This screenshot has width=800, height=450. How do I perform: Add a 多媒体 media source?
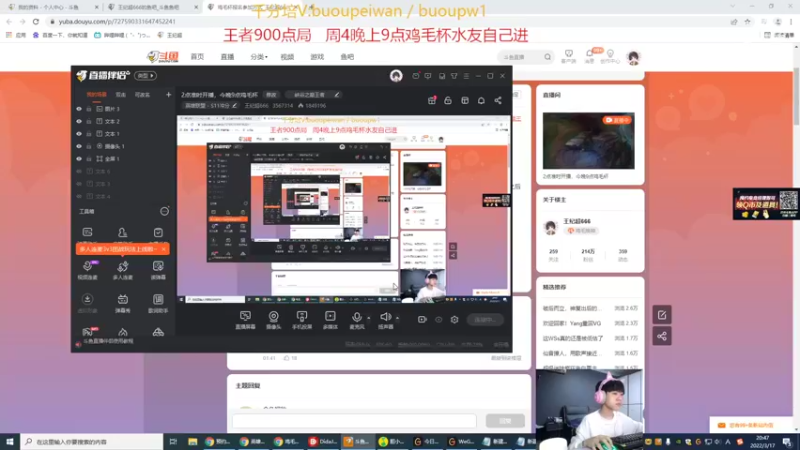click(330, 317)
